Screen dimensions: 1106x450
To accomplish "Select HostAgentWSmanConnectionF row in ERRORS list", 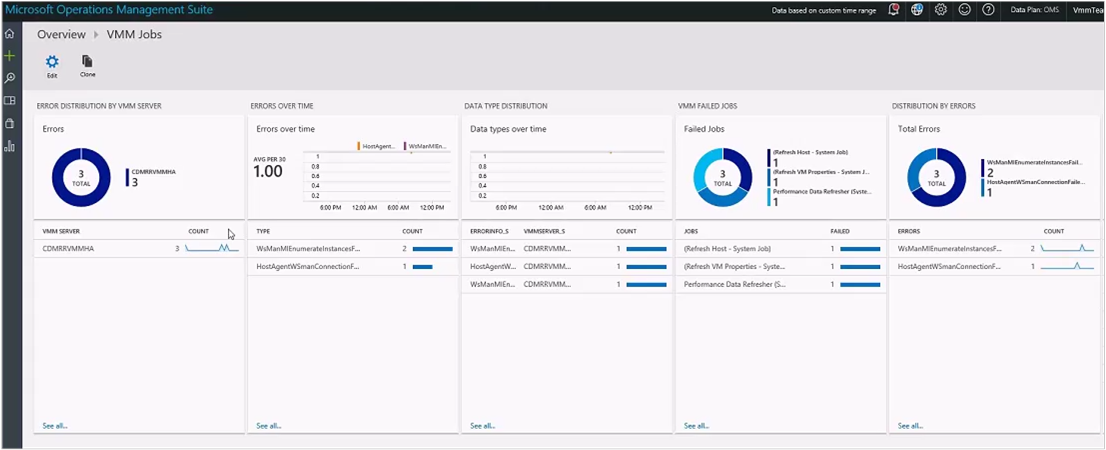I will point(995,267).
